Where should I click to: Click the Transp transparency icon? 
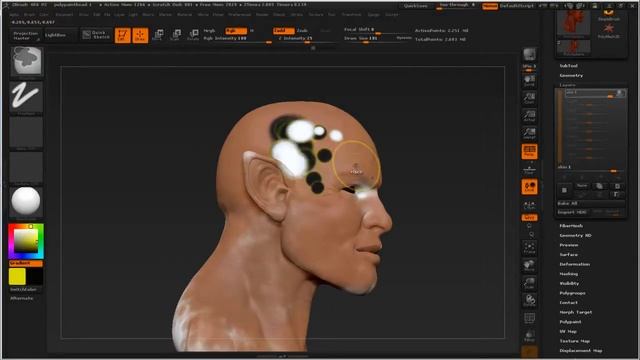click(x=529, y=336)
